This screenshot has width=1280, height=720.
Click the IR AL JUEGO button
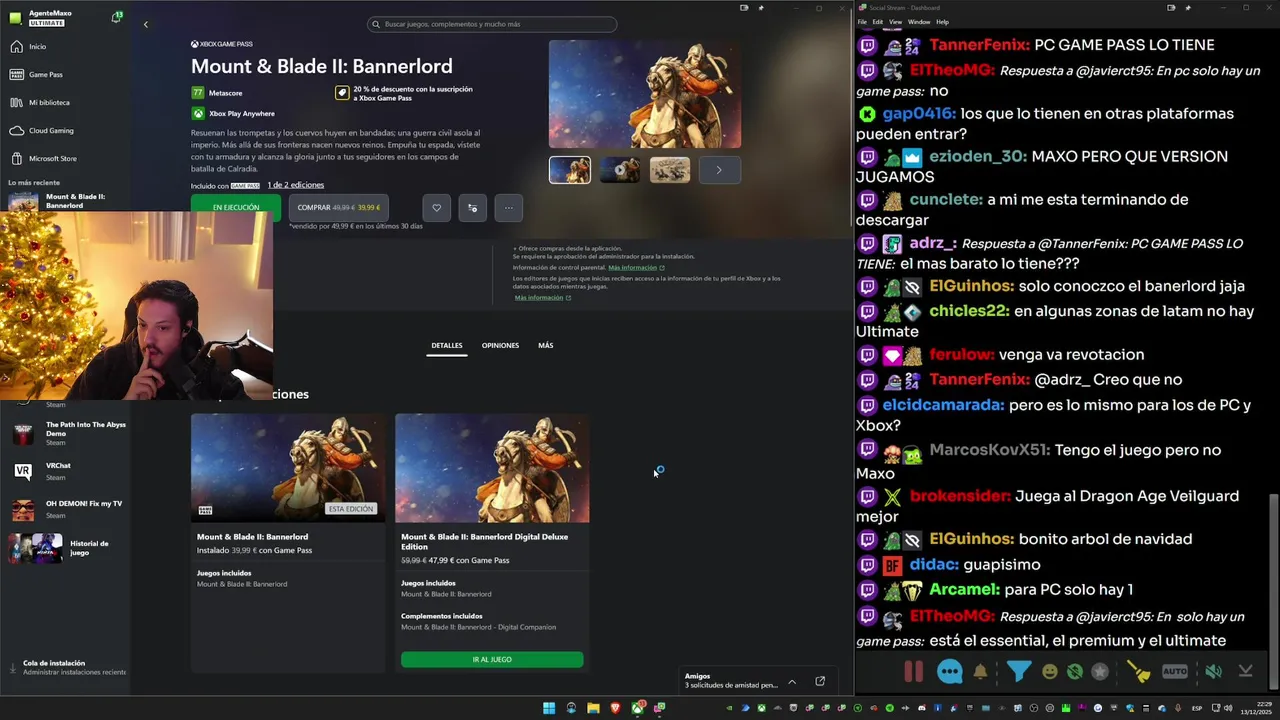[492, 660]
